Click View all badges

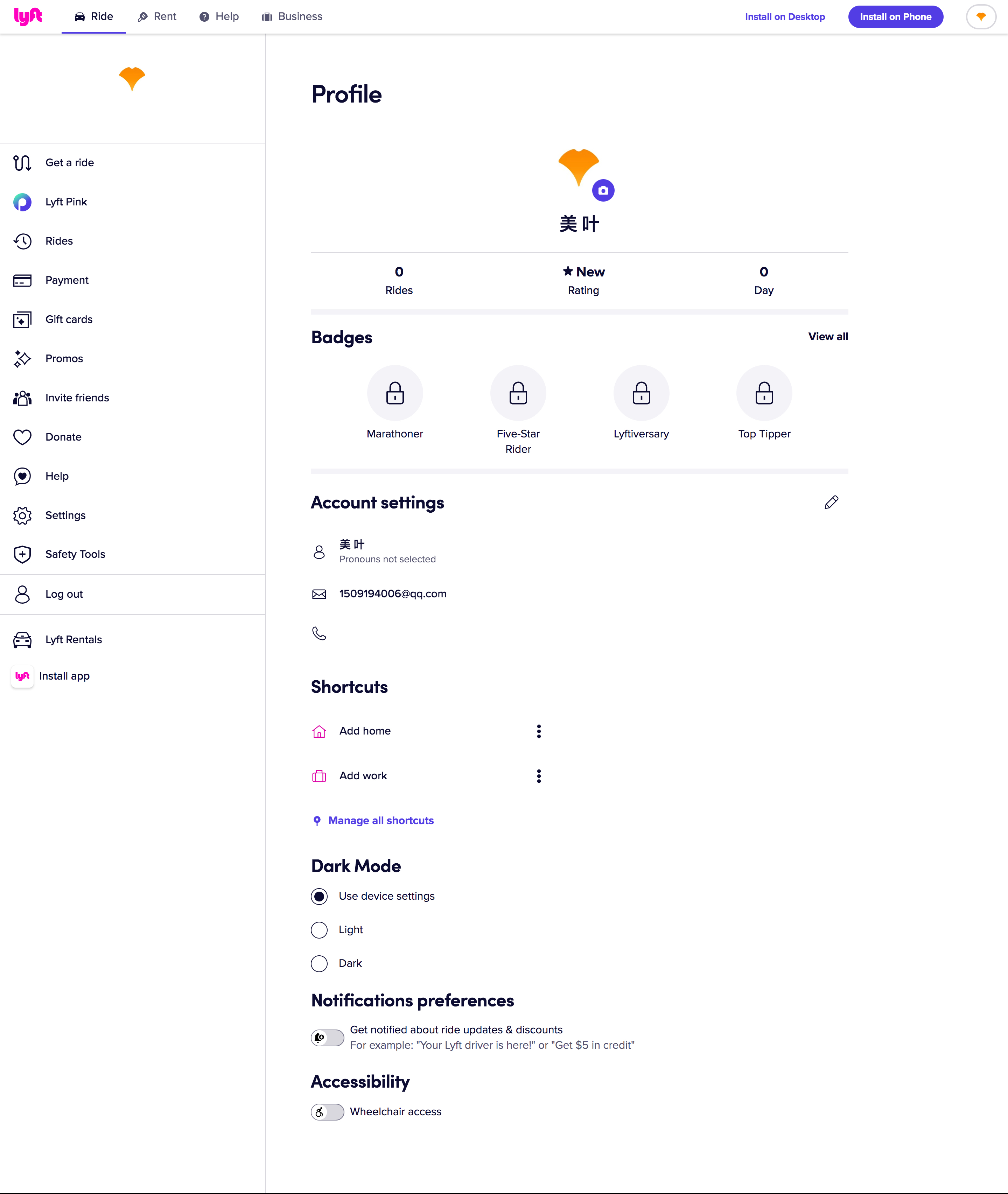827,337
